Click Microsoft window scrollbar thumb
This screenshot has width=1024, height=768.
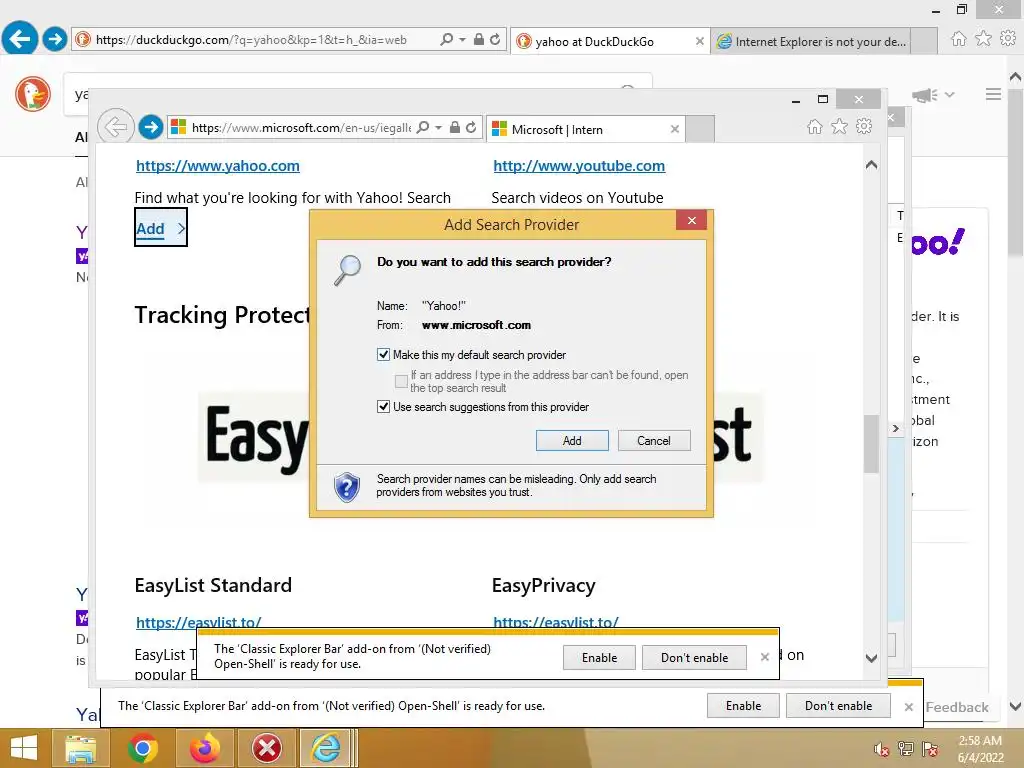(x=871, y=443)
